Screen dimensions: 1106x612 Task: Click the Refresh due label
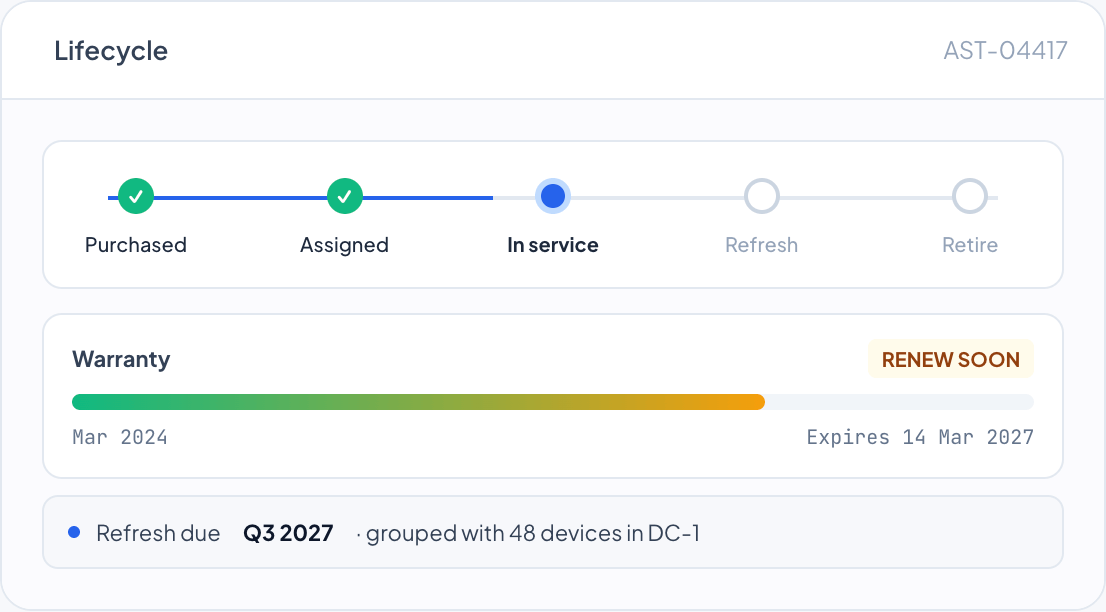(158, 533)
